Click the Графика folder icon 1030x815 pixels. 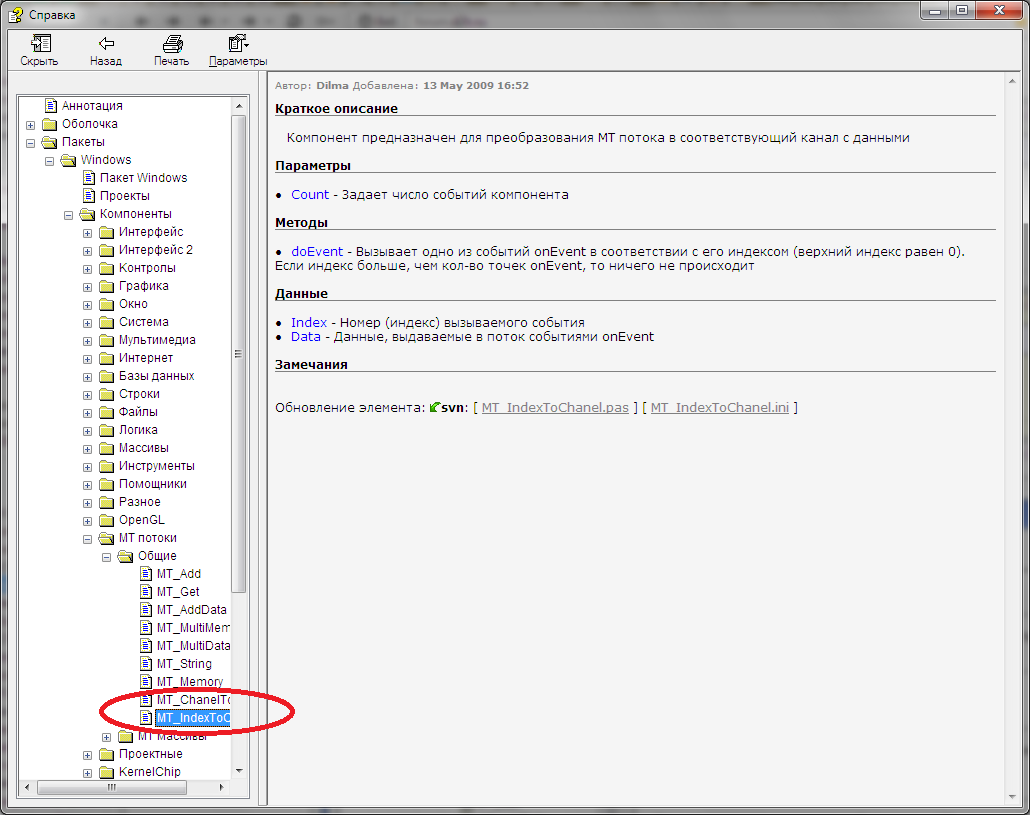point(106,286)
